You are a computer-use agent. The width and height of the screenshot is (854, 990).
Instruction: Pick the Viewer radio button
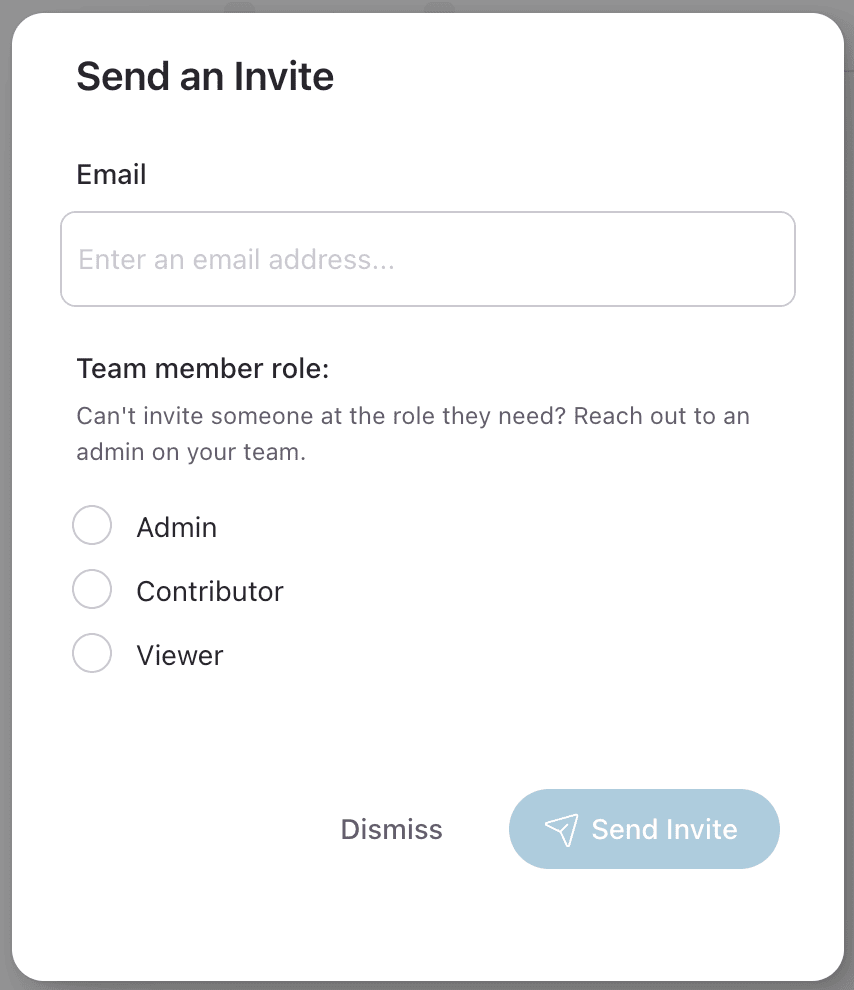(x=92, y=653)
